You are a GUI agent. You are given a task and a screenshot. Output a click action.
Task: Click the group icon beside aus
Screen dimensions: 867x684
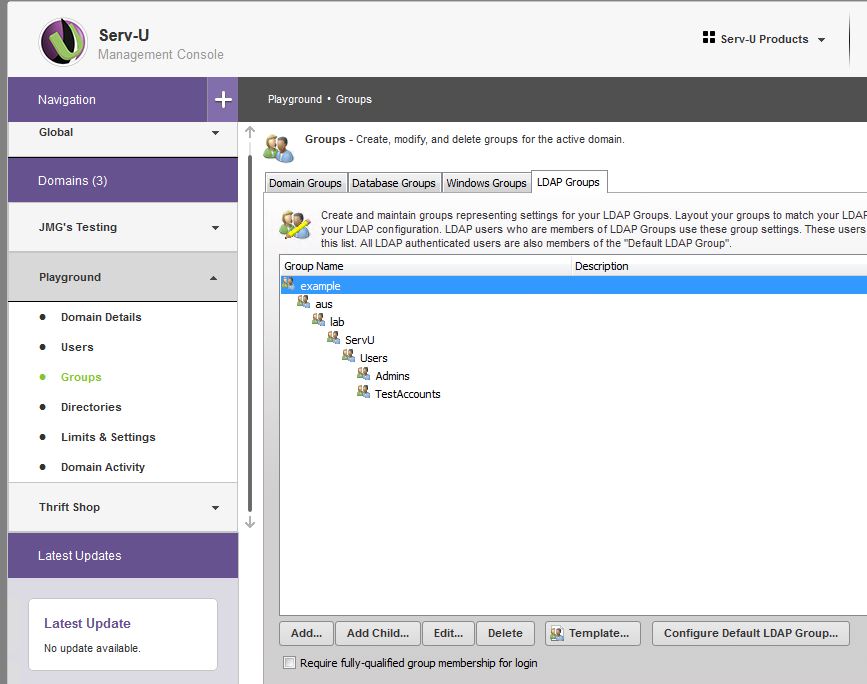[303, 302]
